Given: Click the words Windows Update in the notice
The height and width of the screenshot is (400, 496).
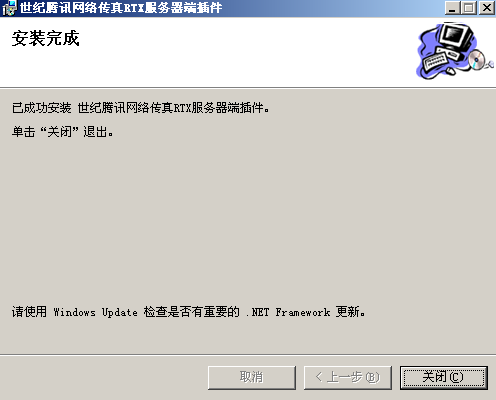Looking at the screenshot, I should point(95,312).
